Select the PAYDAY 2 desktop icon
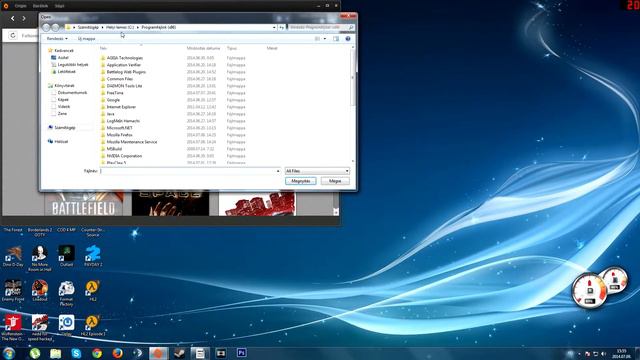This screenshot has width=640, height=360. [93, 256]
